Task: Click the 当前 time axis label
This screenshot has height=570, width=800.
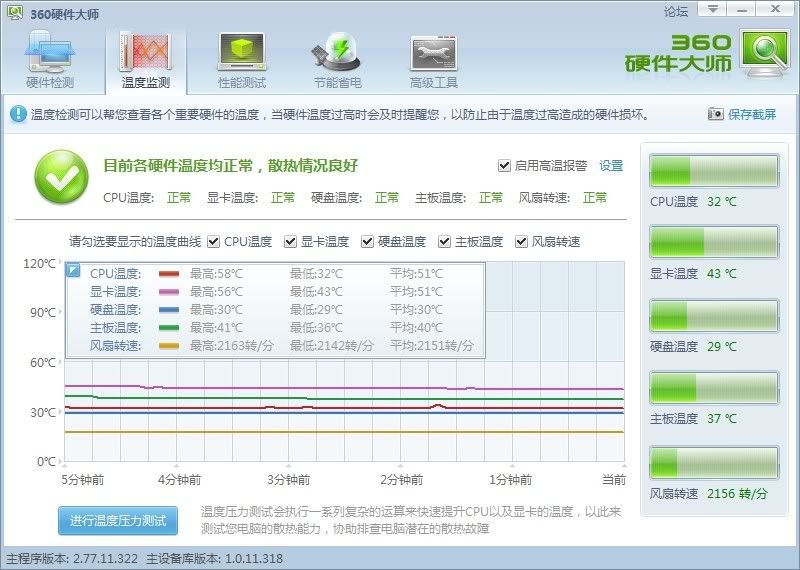Action: click(x=614, y=480)
